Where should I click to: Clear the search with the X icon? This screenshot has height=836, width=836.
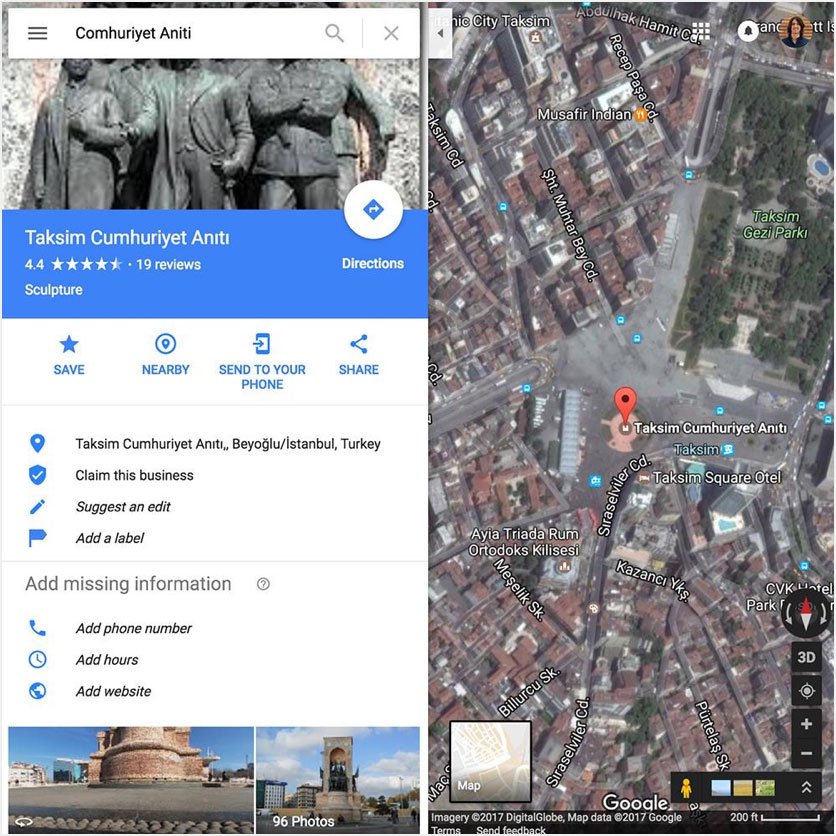tap(391, 34)
